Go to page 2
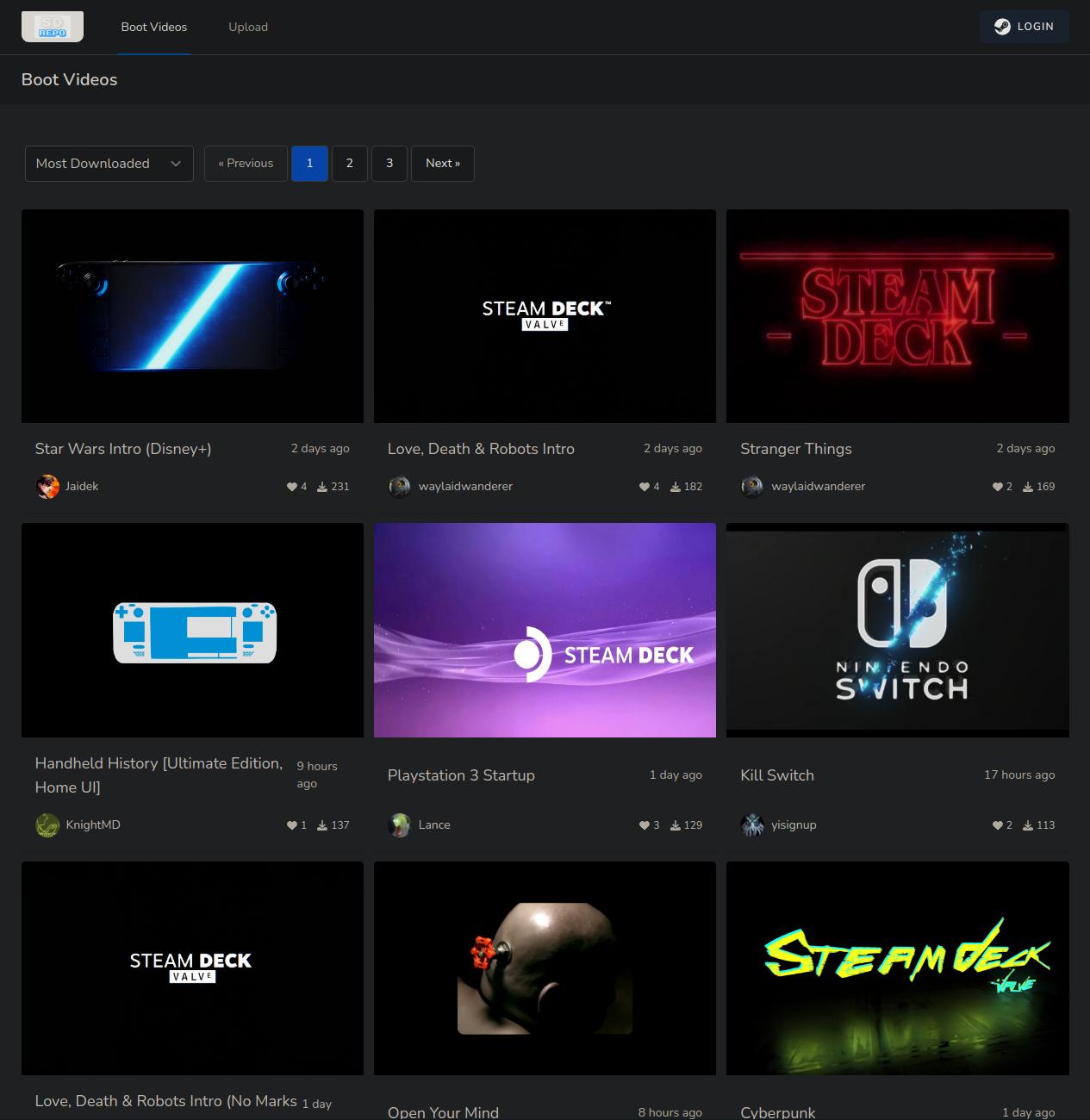Screen dimensions: 1090x1120 pos(350,164)
